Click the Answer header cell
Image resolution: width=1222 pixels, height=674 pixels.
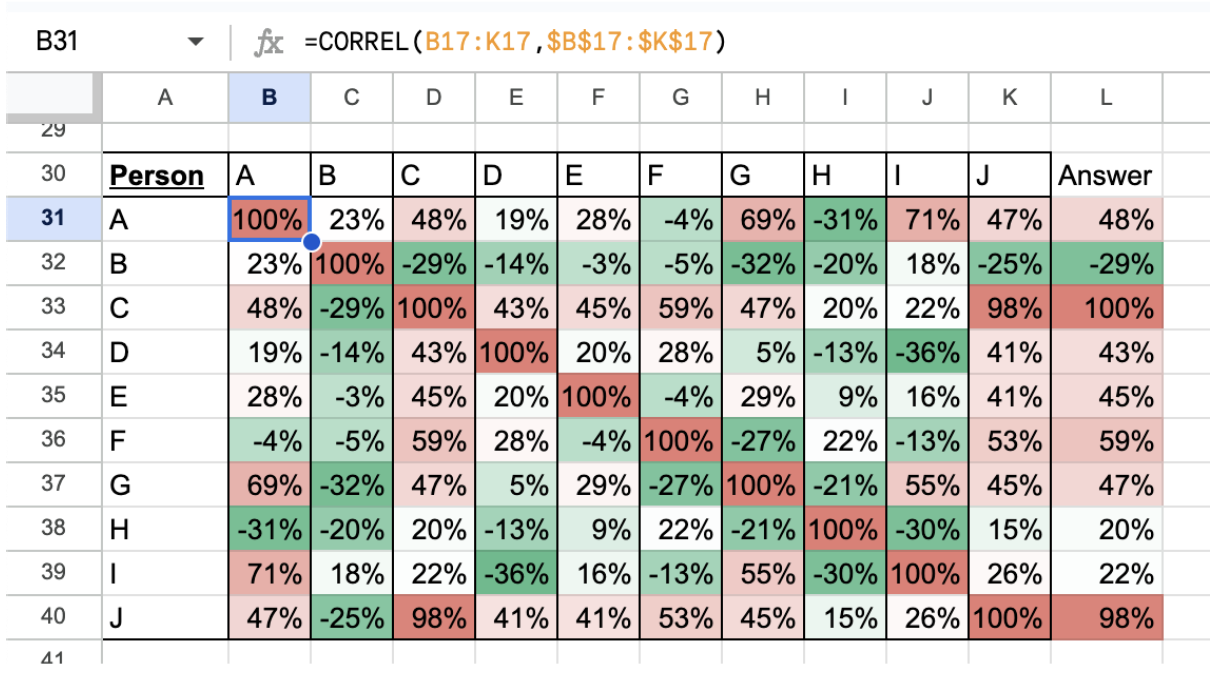[x=1105, y=176]
